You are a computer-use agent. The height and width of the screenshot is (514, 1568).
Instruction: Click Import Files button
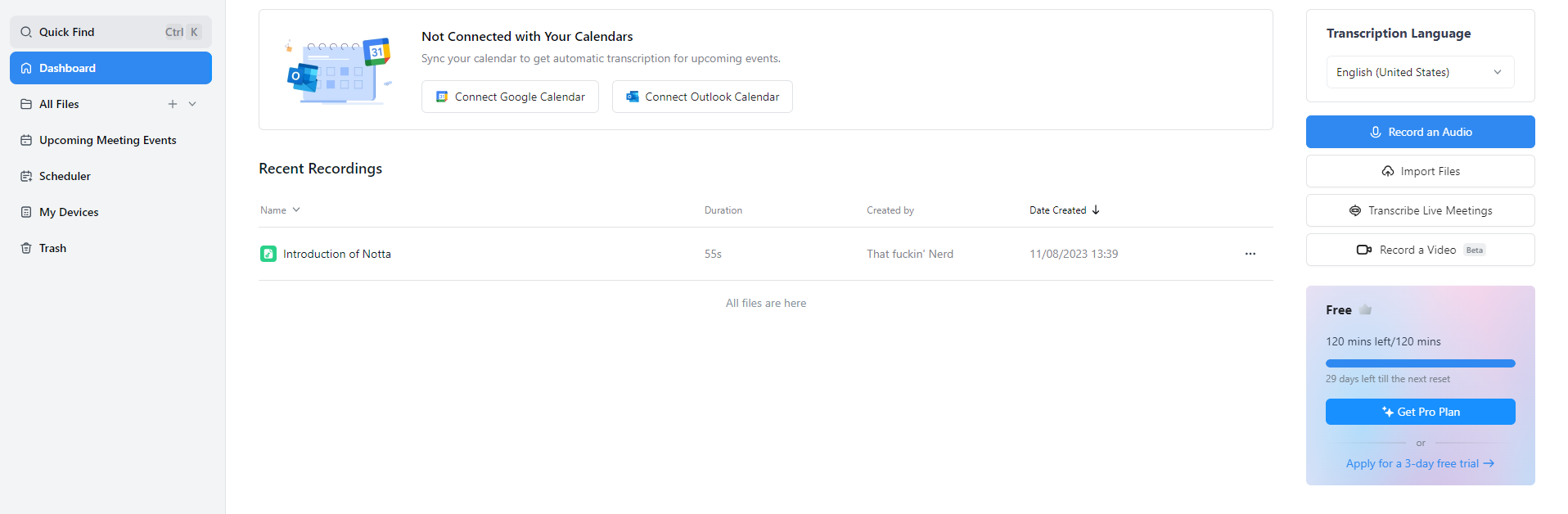pyautogui.click(x=1420, y=171)
